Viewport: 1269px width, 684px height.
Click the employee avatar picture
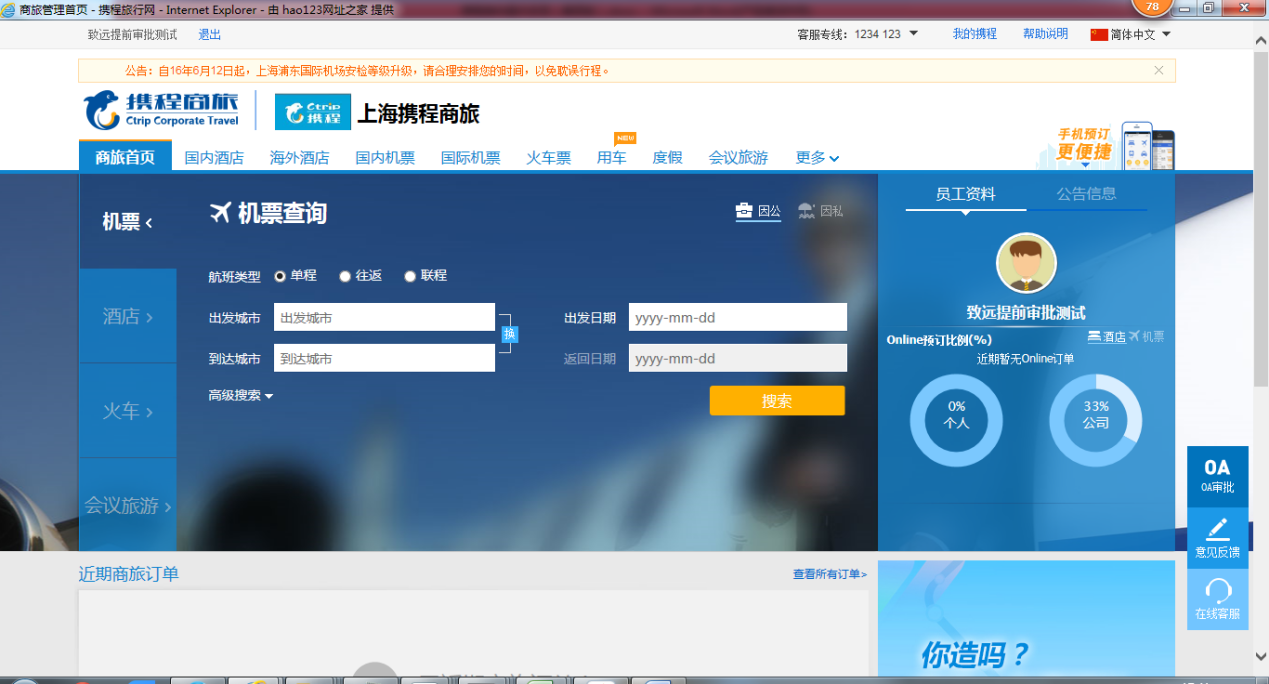pyautogui.click(x=1026, y=263)
